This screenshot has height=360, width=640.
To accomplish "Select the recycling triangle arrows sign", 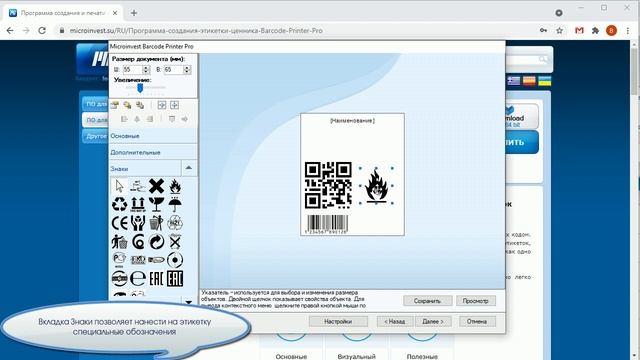I will point(120,204).
